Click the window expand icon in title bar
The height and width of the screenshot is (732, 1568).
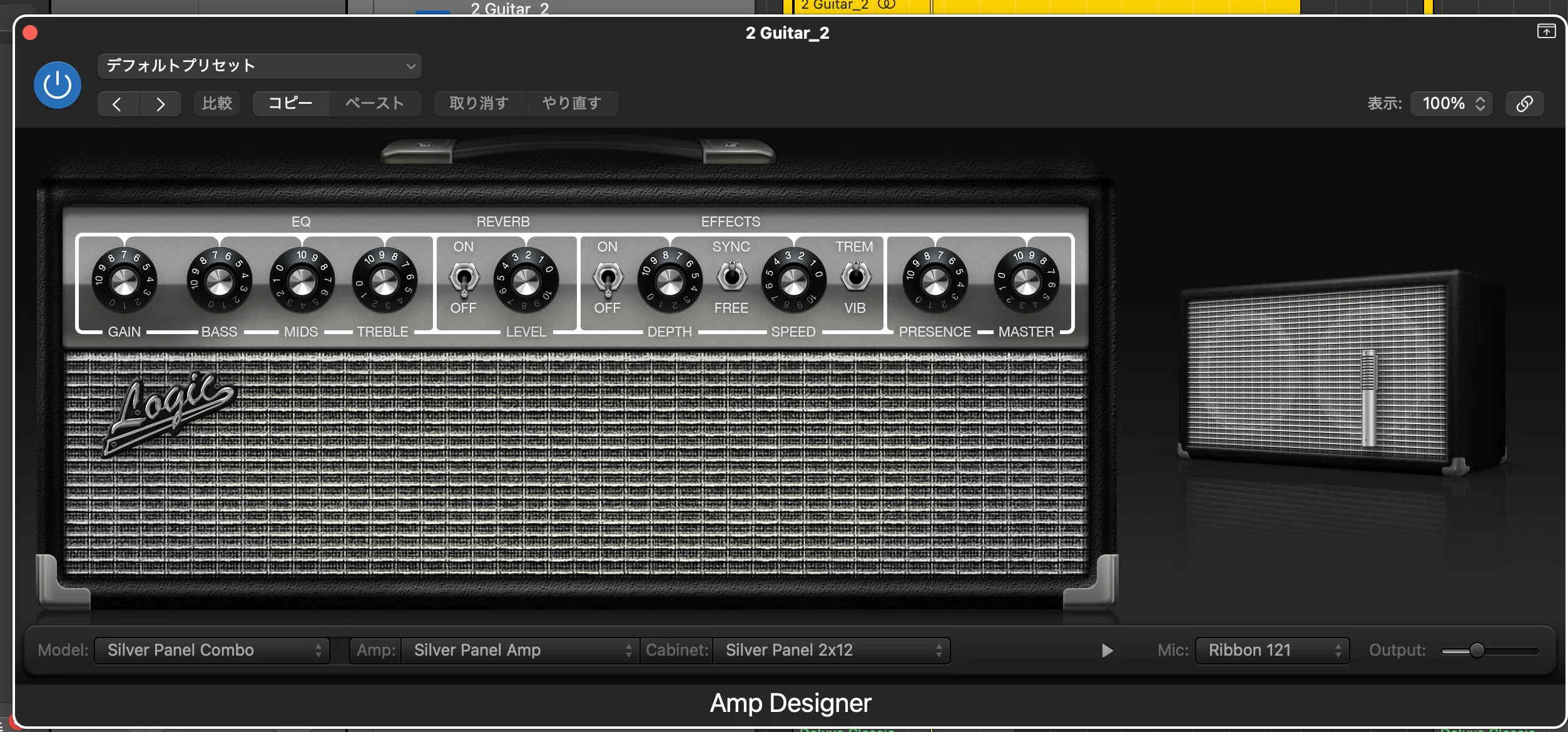coord(1546,31)
